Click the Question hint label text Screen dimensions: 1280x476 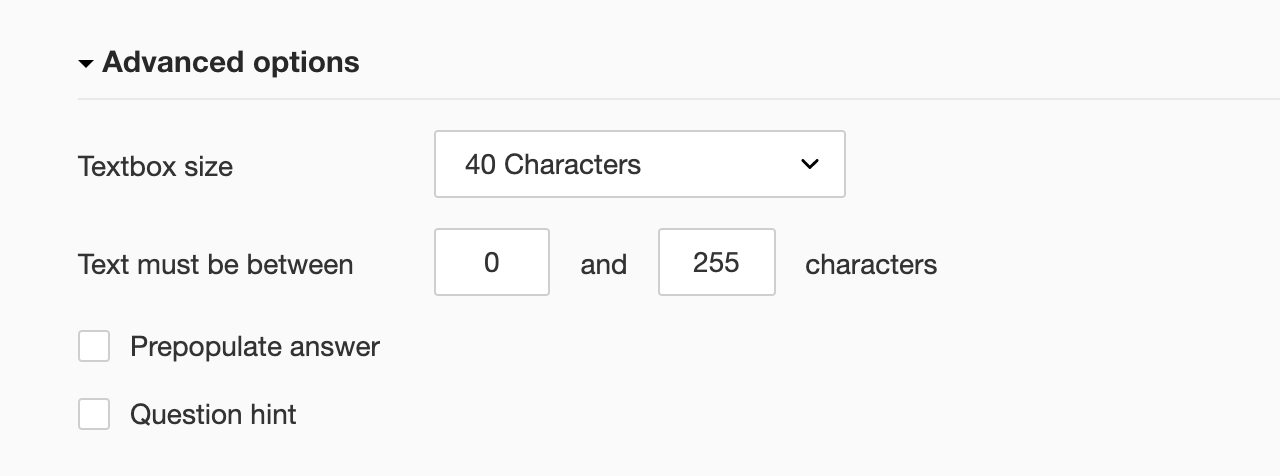pos(213,414)
